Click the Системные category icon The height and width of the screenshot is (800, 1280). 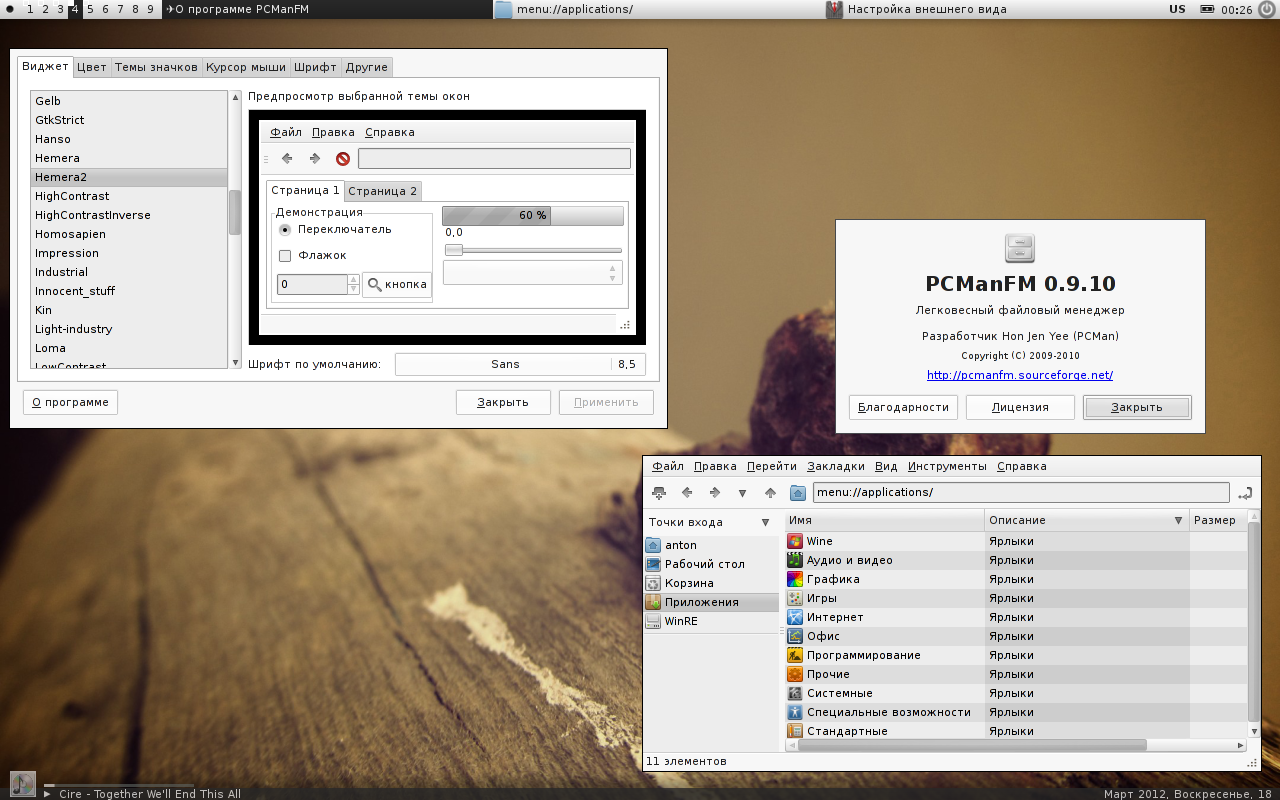[x=795, y=693]
